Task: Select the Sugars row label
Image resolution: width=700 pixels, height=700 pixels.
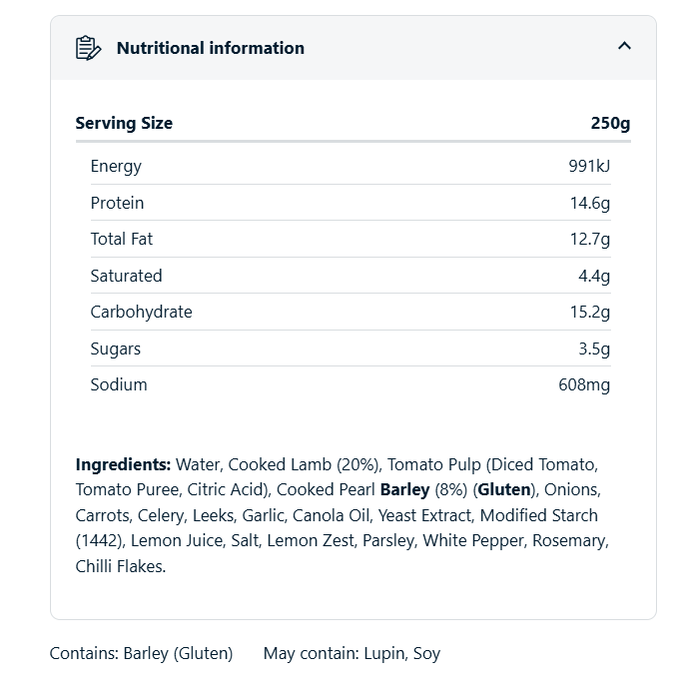Action: [x=115, y=349]
